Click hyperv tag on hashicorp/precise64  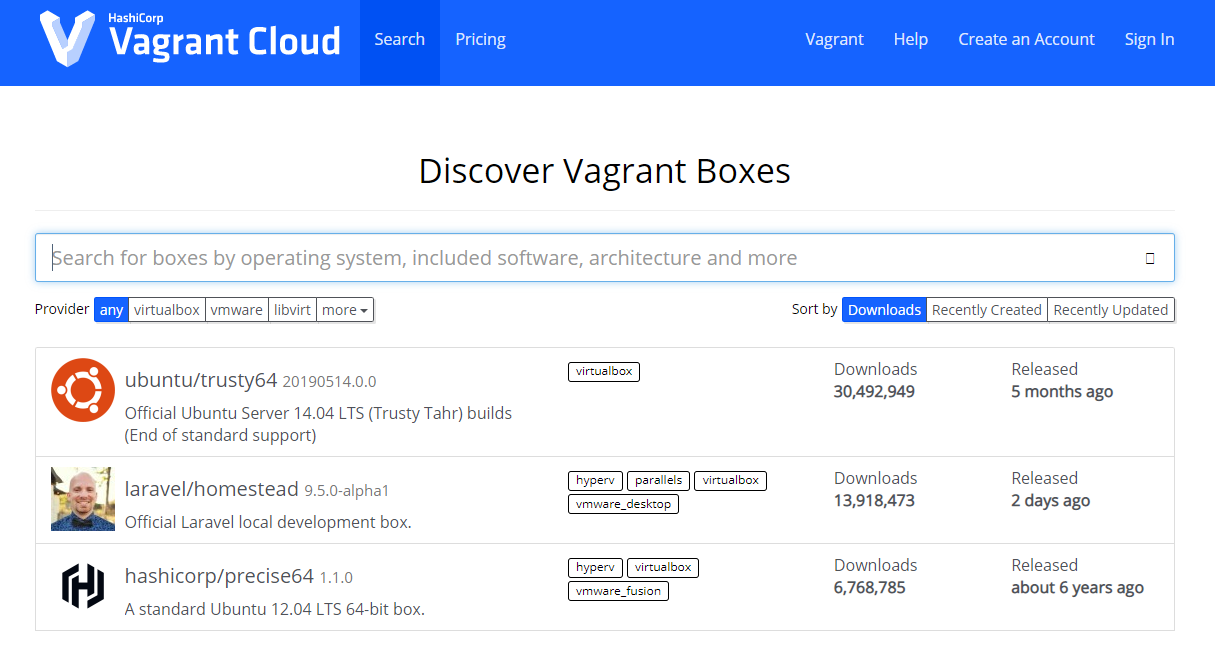595,567
